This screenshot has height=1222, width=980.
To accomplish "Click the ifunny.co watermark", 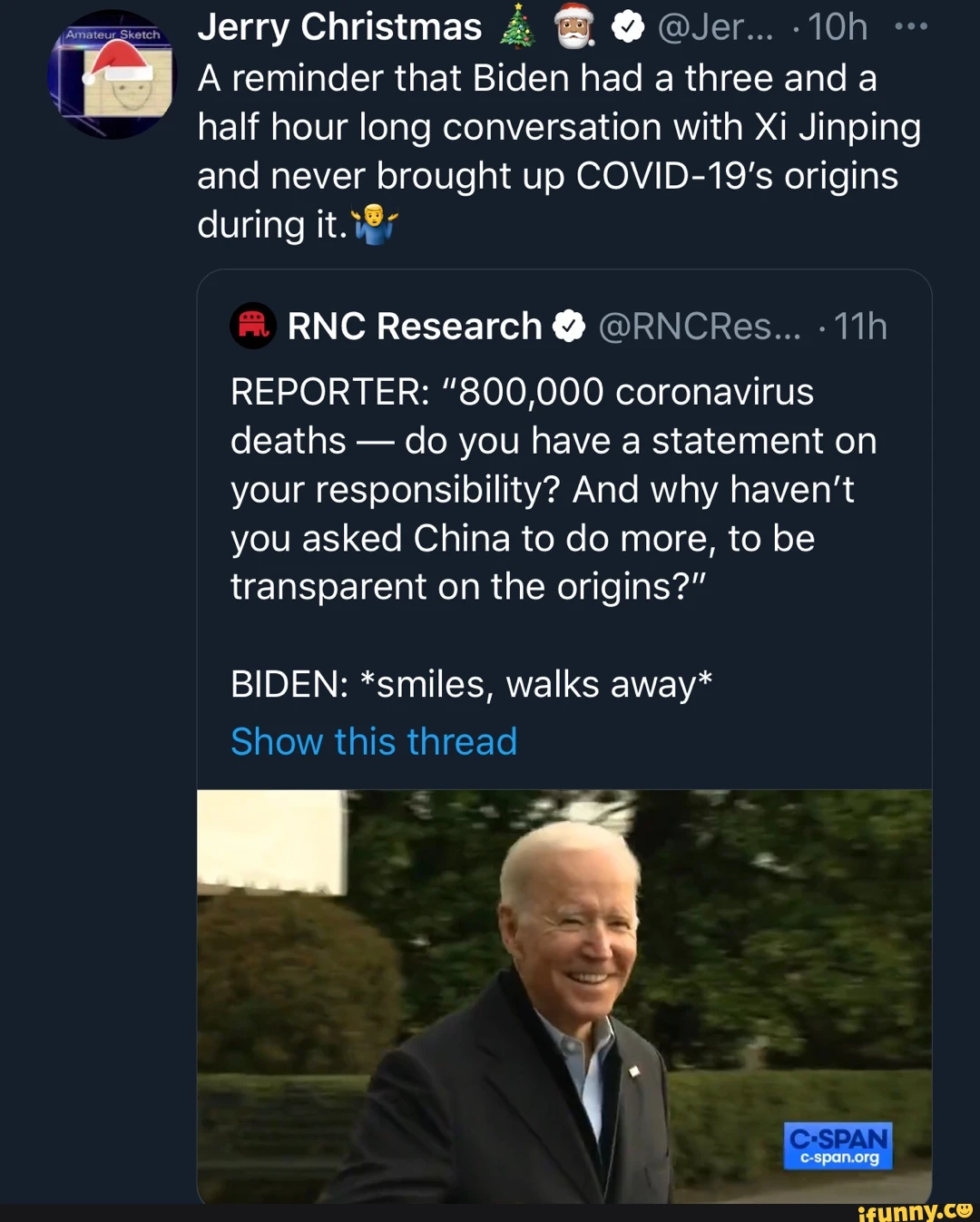I will coord(915,1211).
